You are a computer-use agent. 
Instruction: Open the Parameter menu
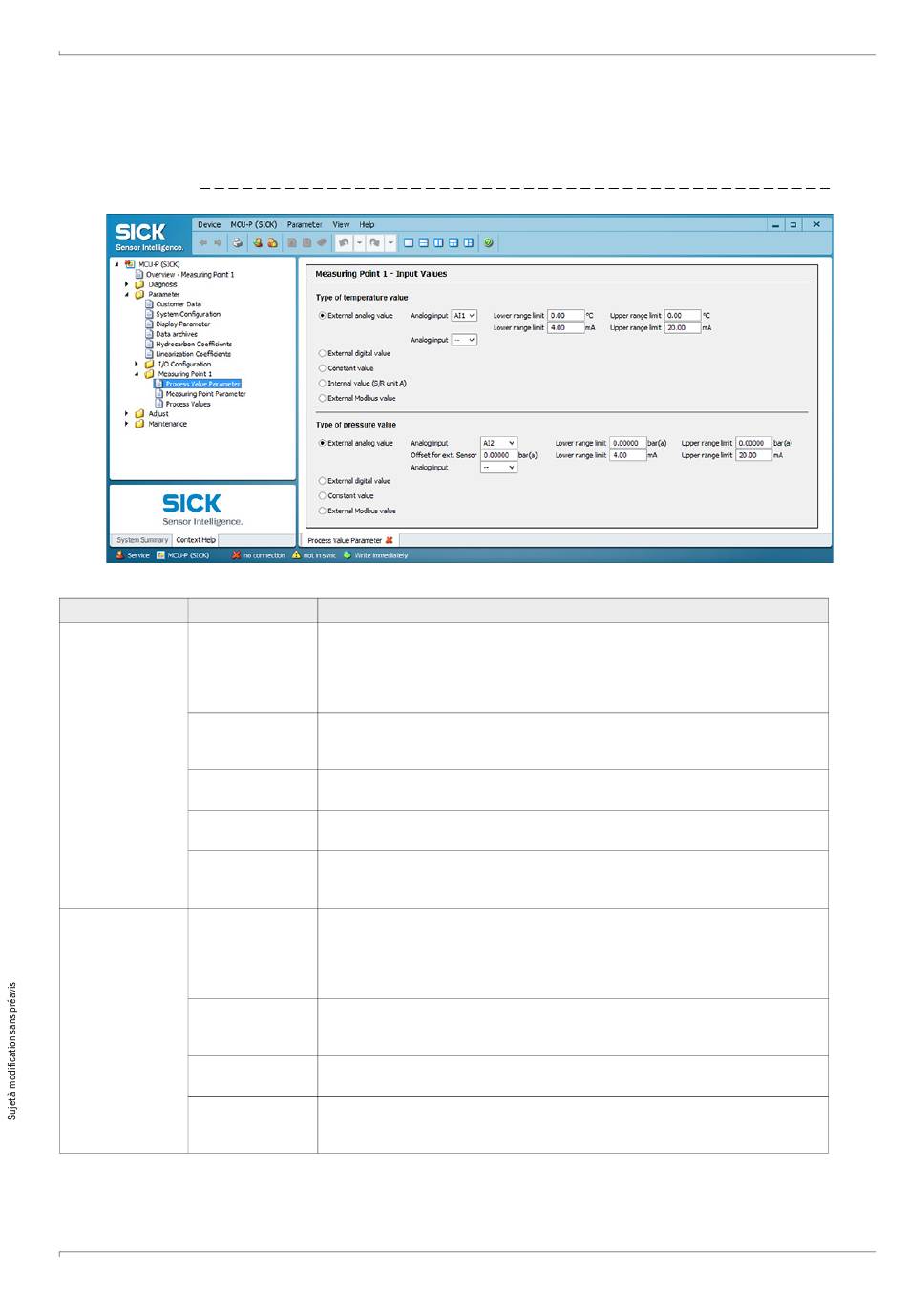pyautogui.click(x=304, y=225)
